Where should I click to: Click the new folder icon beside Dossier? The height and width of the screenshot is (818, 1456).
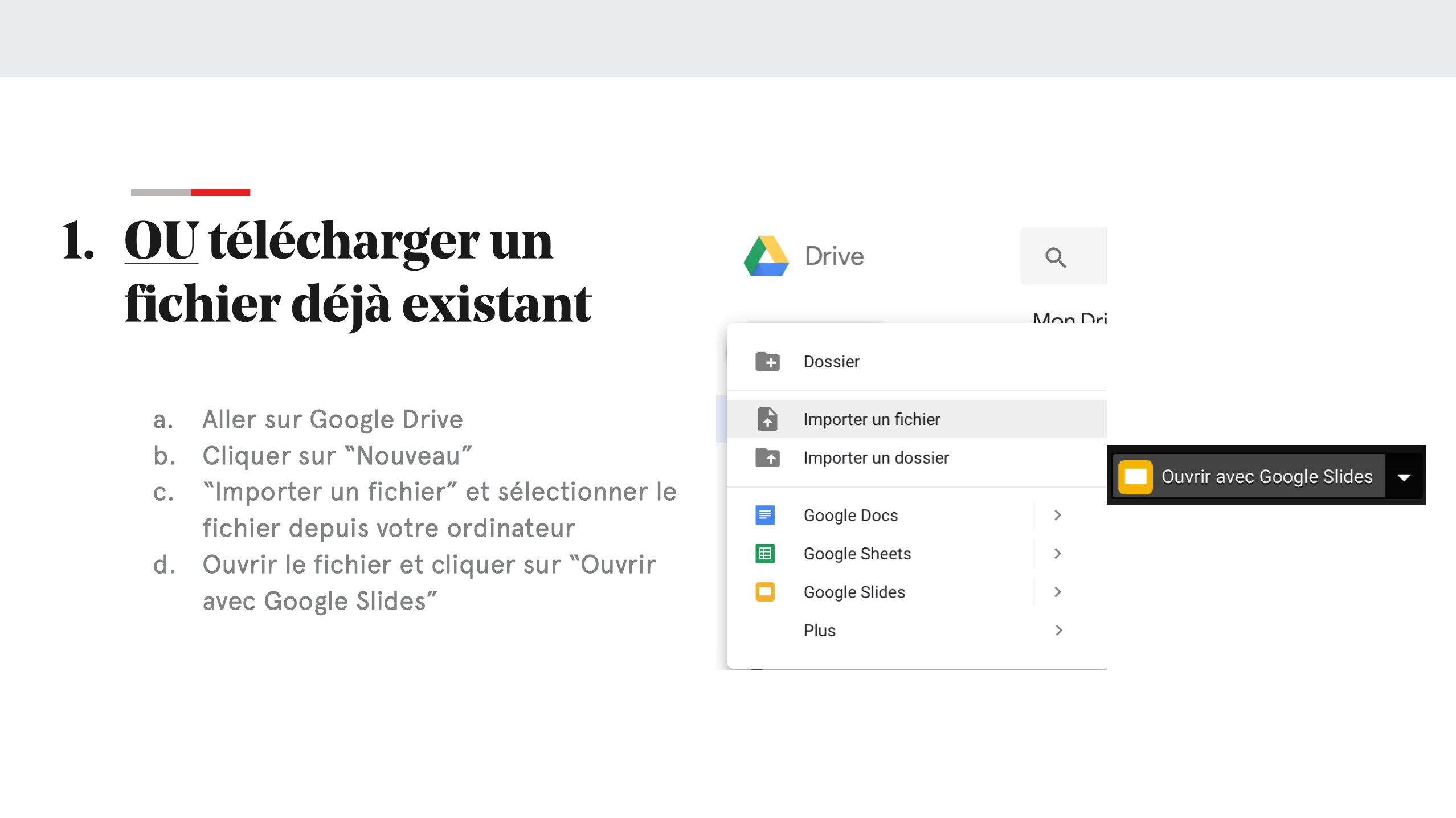pyautogui.click(x=767, y=361)
